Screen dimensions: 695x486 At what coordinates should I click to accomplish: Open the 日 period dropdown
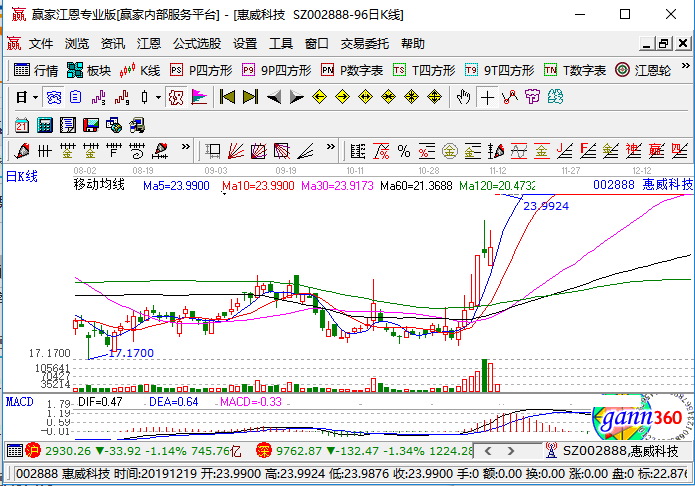pos(27,97)
